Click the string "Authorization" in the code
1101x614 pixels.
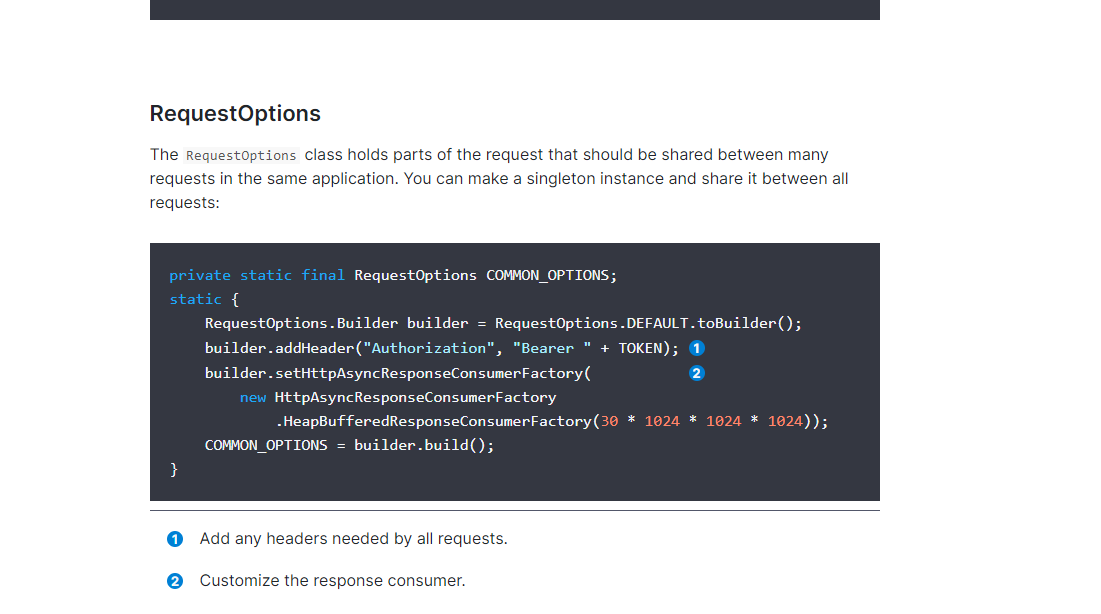tap(428, 348)
